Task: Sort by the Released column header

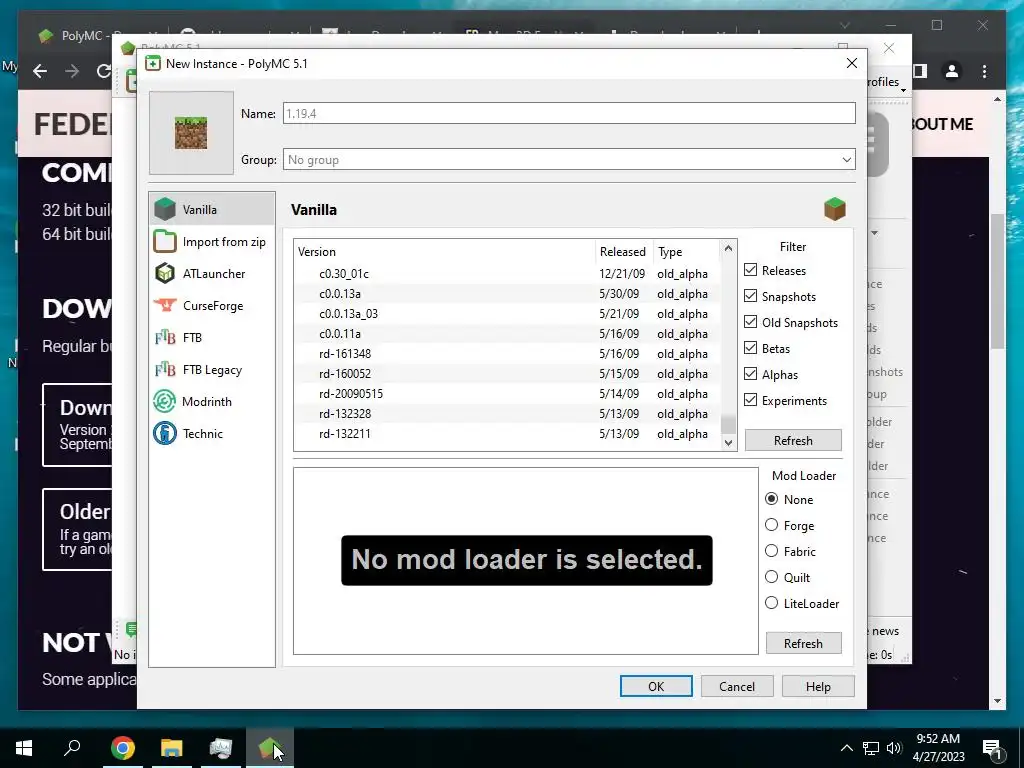Action: pos(623,251)
